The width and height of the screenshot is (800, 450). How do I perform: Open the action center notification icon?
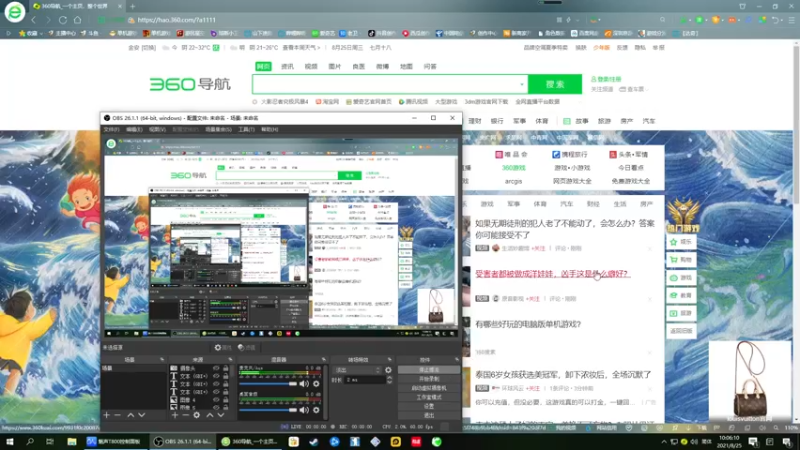point(787,442)
